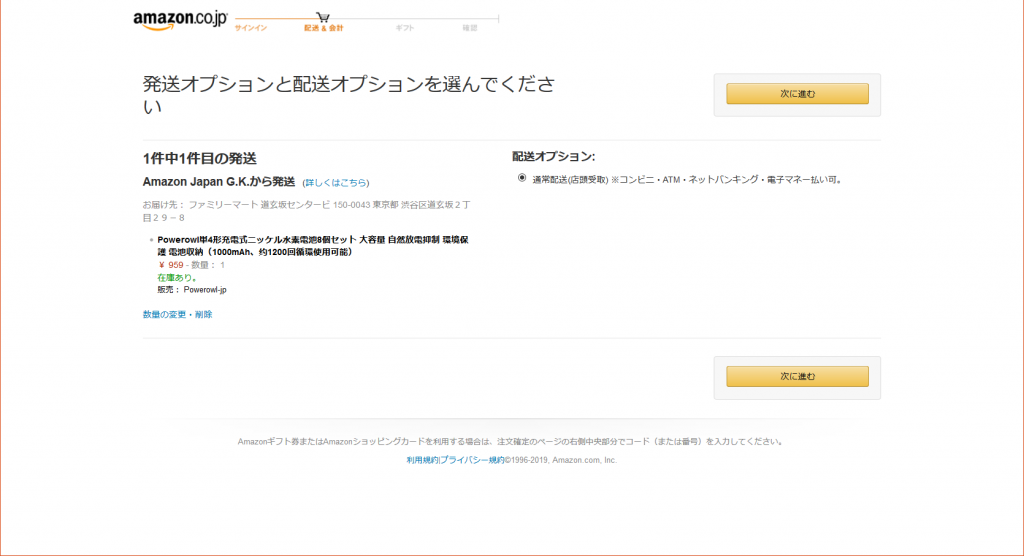This screenshot has height=556, width=1024.
Task: Open the 詳しくはこちら link
Action: point(336,183)
